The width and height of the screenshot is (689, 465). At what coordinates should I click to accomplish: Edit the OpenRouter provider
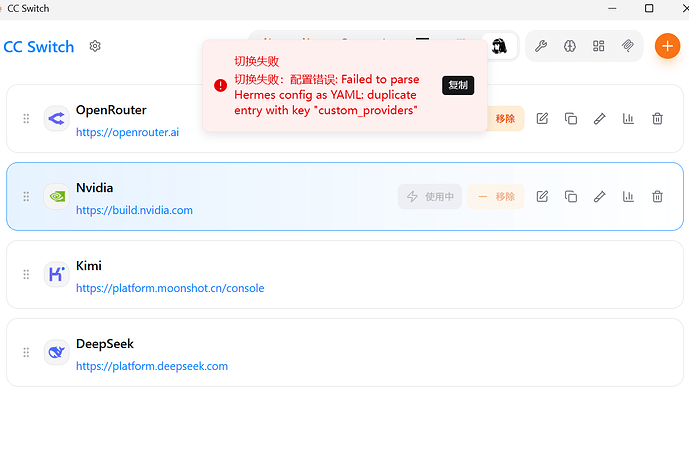[x=542, y=119]
